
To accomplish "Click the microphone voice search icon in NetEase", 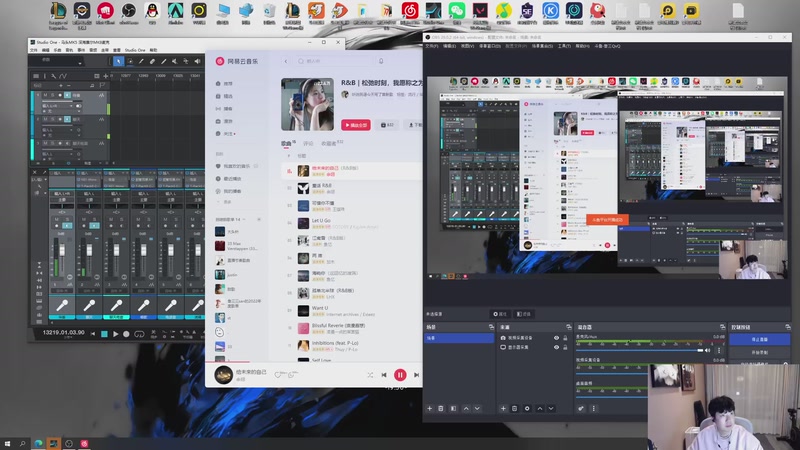I will tap(381, 61).
